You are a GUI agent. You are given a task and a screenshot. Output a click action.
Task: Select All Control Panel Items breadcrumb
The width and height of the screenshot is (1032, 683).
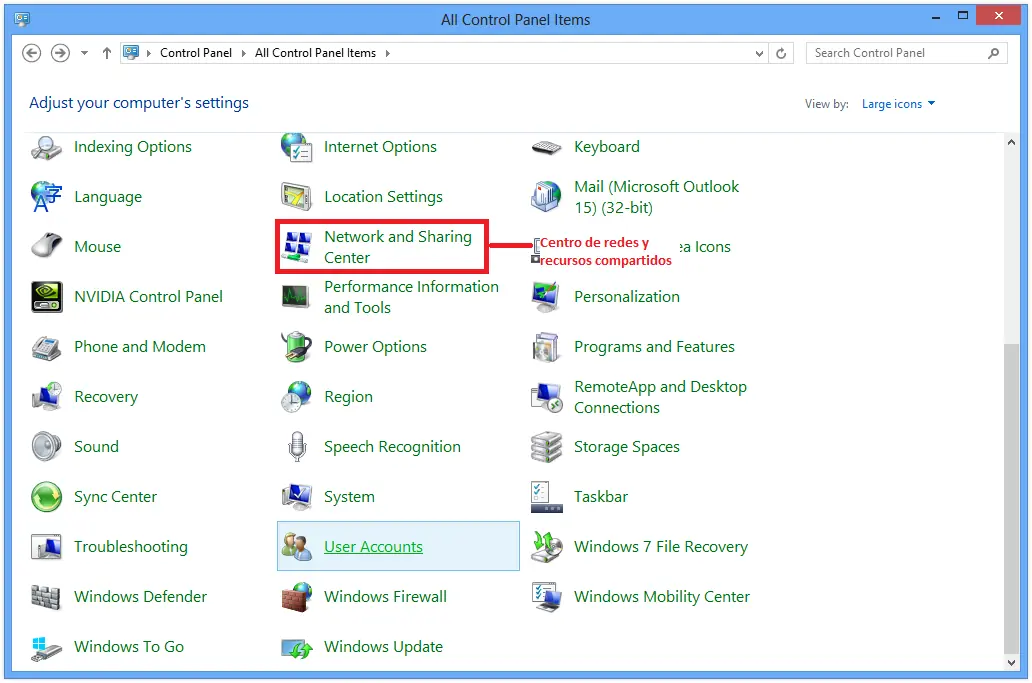315,53
